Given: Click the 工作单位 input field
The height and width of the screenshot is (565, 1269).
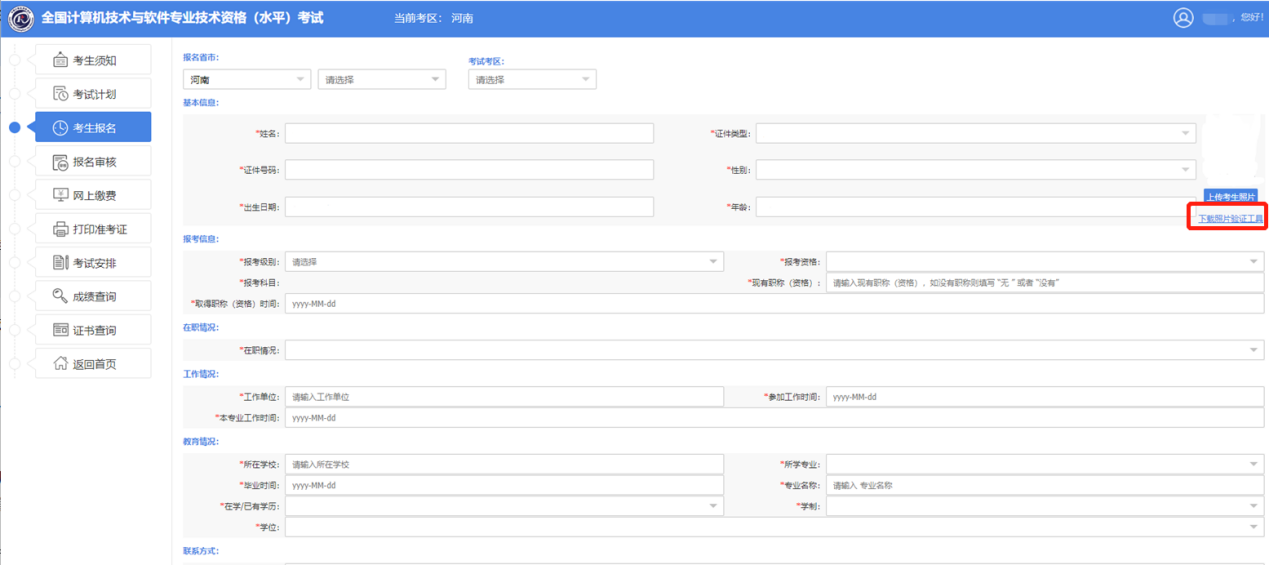Looking at the screenshot, I should click(x=503, y=397).
